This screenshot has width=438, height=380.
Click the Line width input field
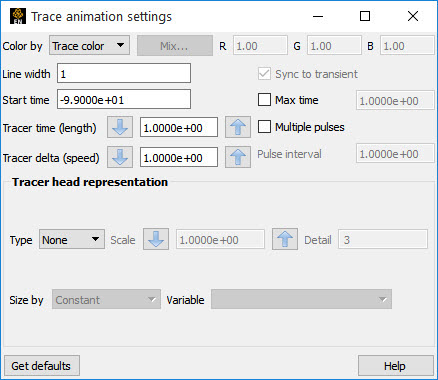pyautogui.click(x=124, y=73)
